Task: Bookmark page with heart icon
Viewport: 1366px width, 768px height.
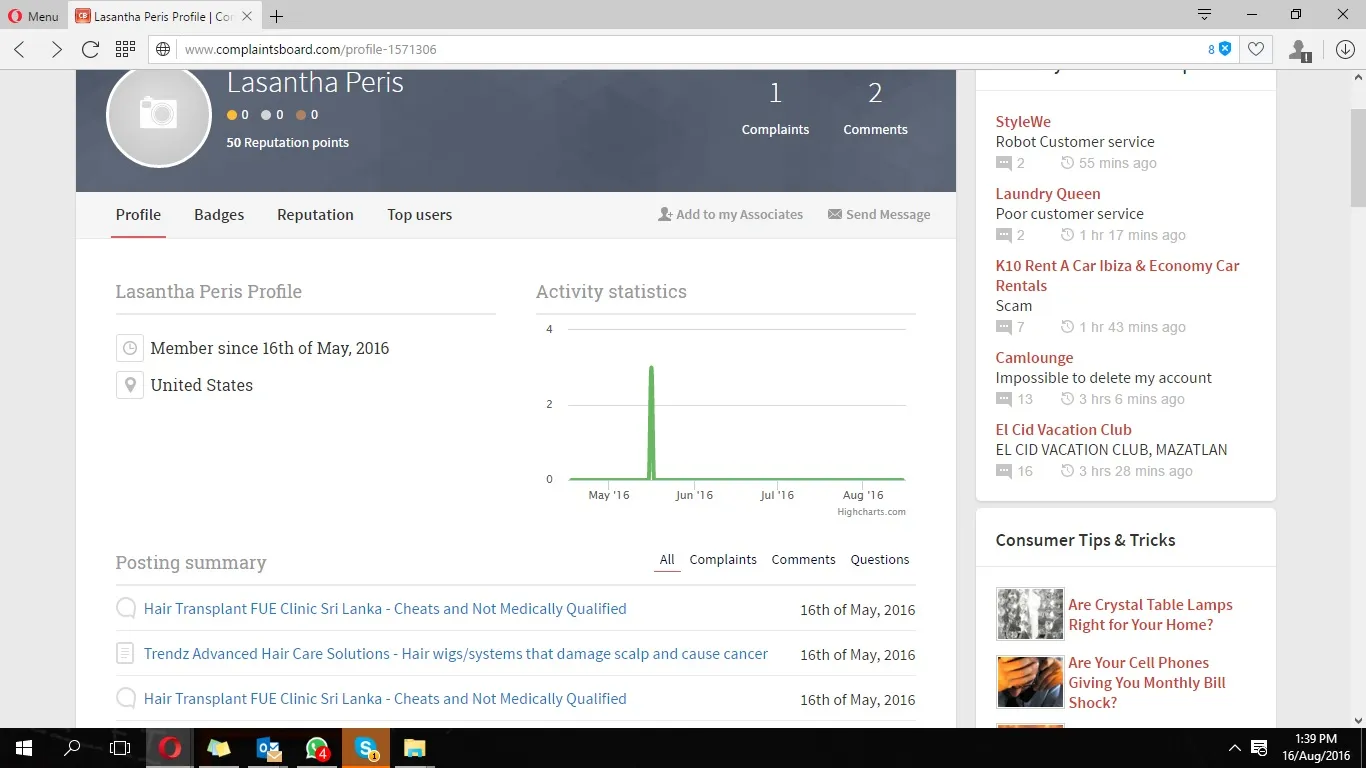Action: pyautogui.click(x=1256, y=49)
